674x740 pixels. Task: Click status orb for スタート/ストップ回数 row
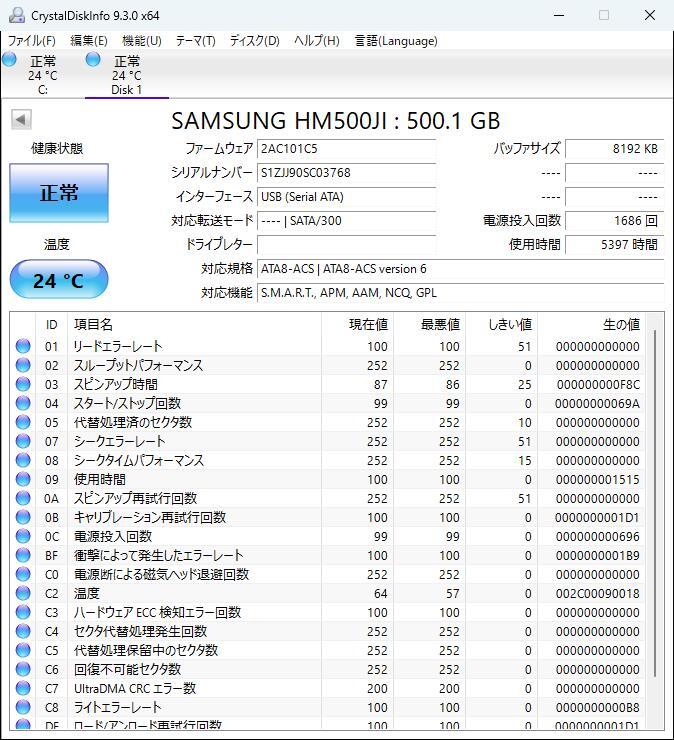[23, 403]
